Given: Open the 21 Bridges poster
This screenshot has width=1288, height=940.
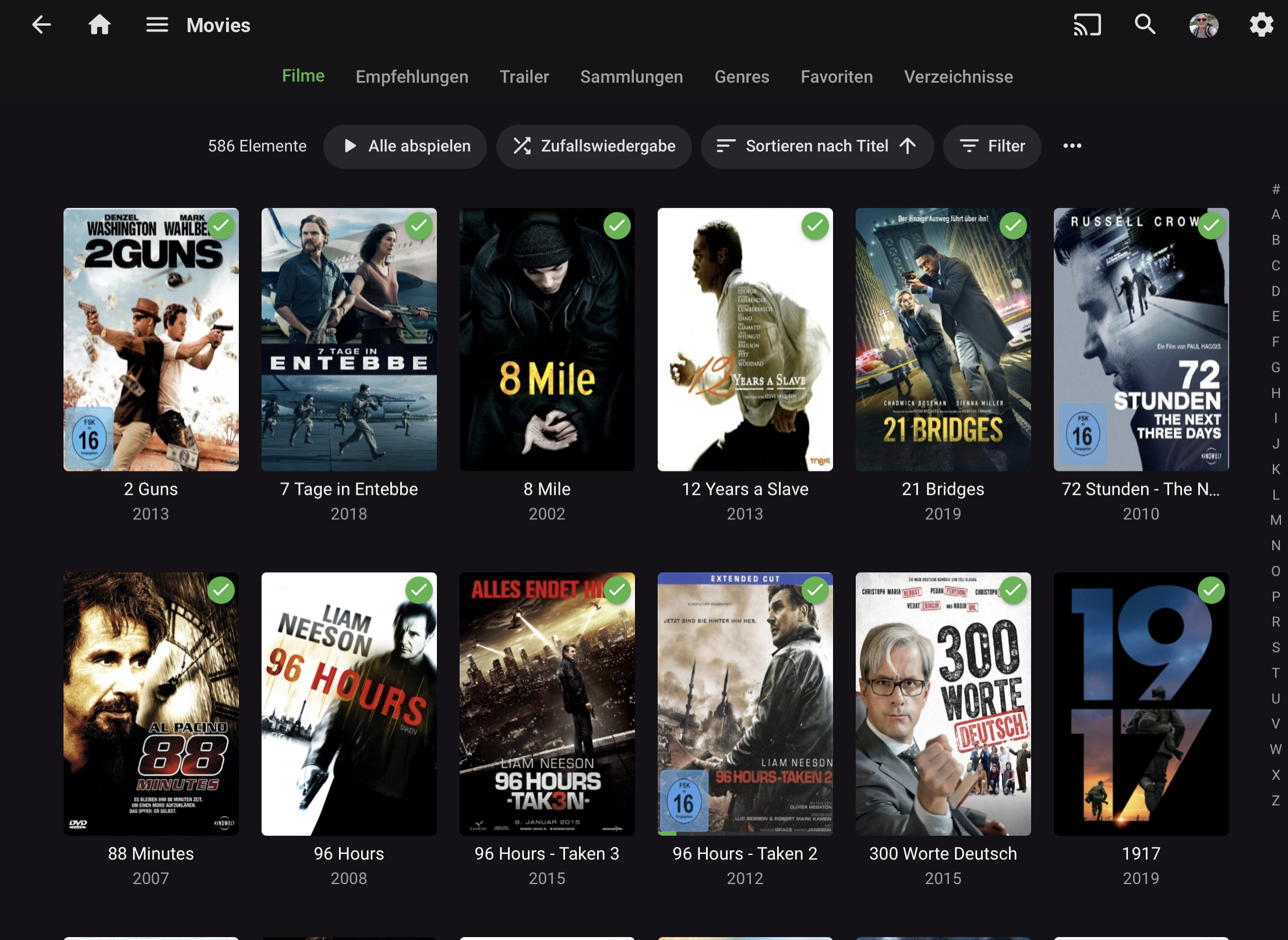Looking at the screenshot, I should pos(943,340).
